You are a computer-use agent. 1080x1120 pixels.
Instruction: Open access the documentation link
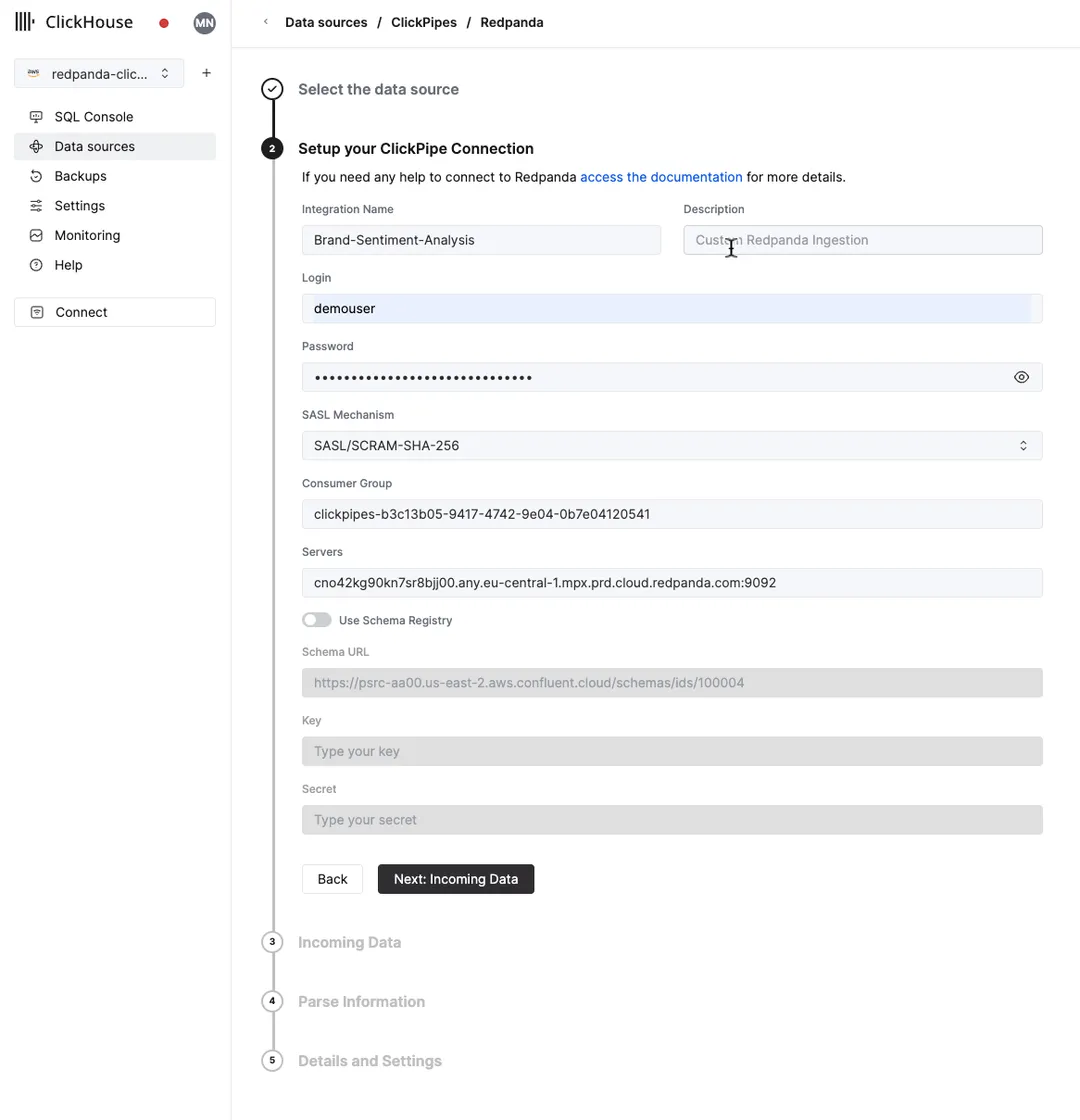(661, 176)
